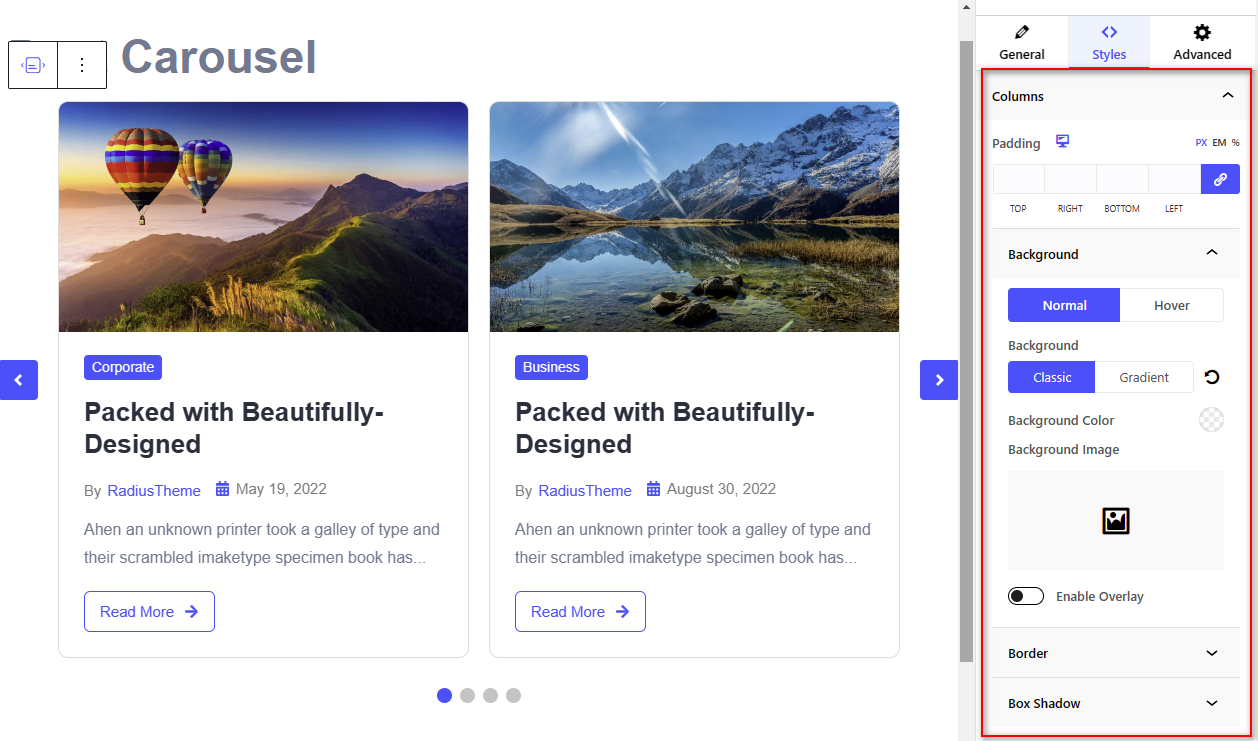
Task: Click the block type icon in toolbar
Action: pos(33,65)
